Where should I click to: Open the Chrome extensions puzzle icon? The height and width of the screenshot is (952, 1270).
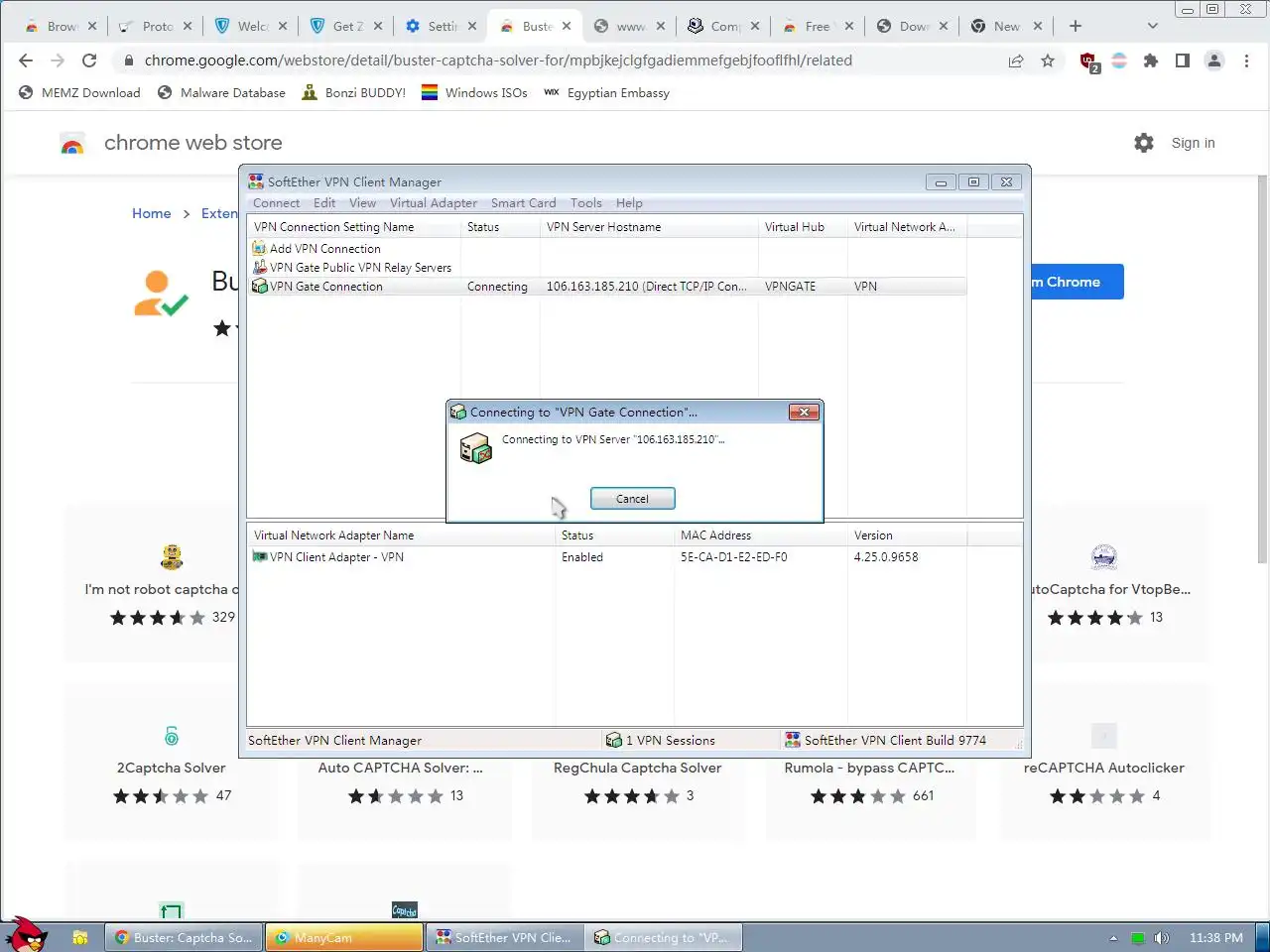1151,60
